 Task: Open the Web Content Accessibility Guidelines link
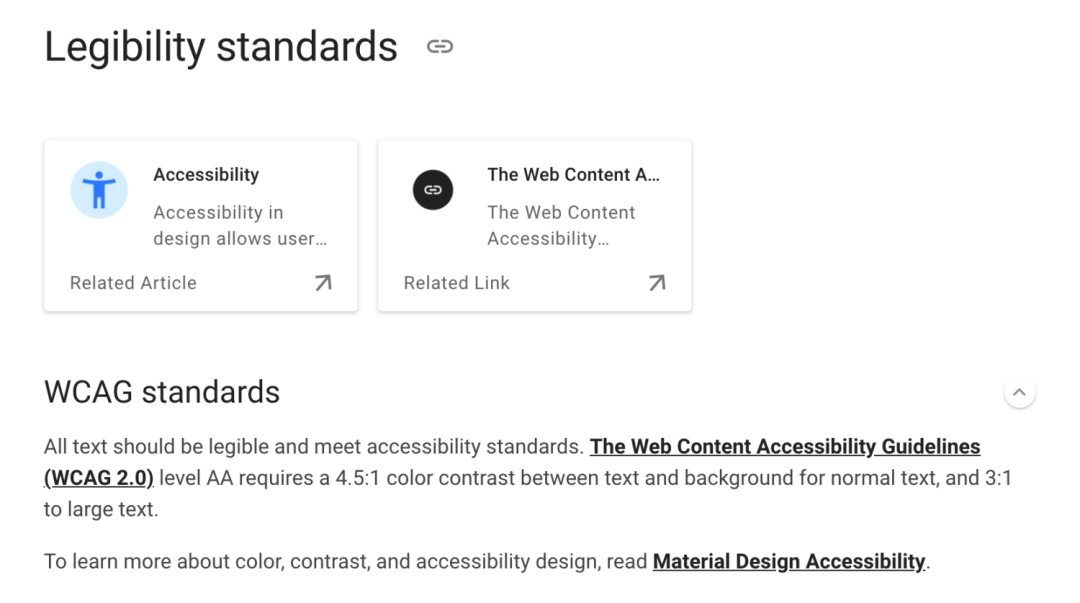784,447
